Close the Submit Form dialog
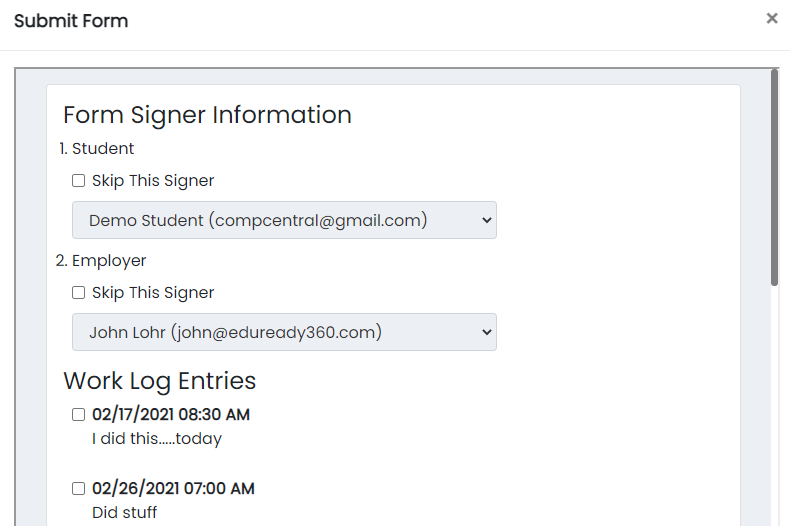Screen dimensions: 790x526 pos(771,19)
